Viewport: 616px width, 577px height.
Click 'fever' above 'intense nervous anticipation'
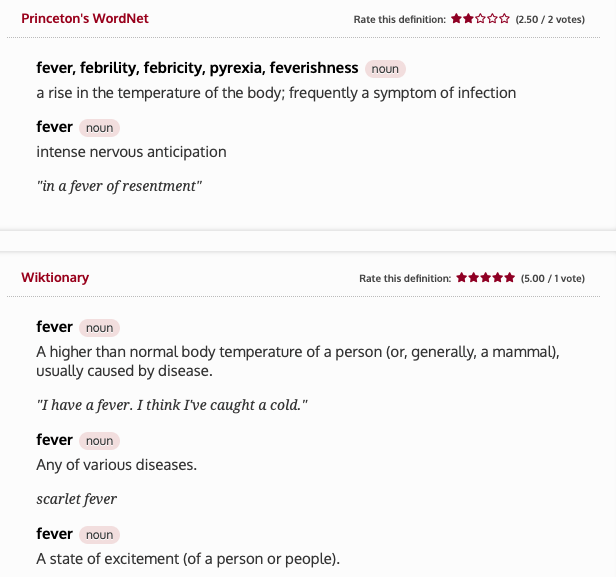tap(54, 127)
